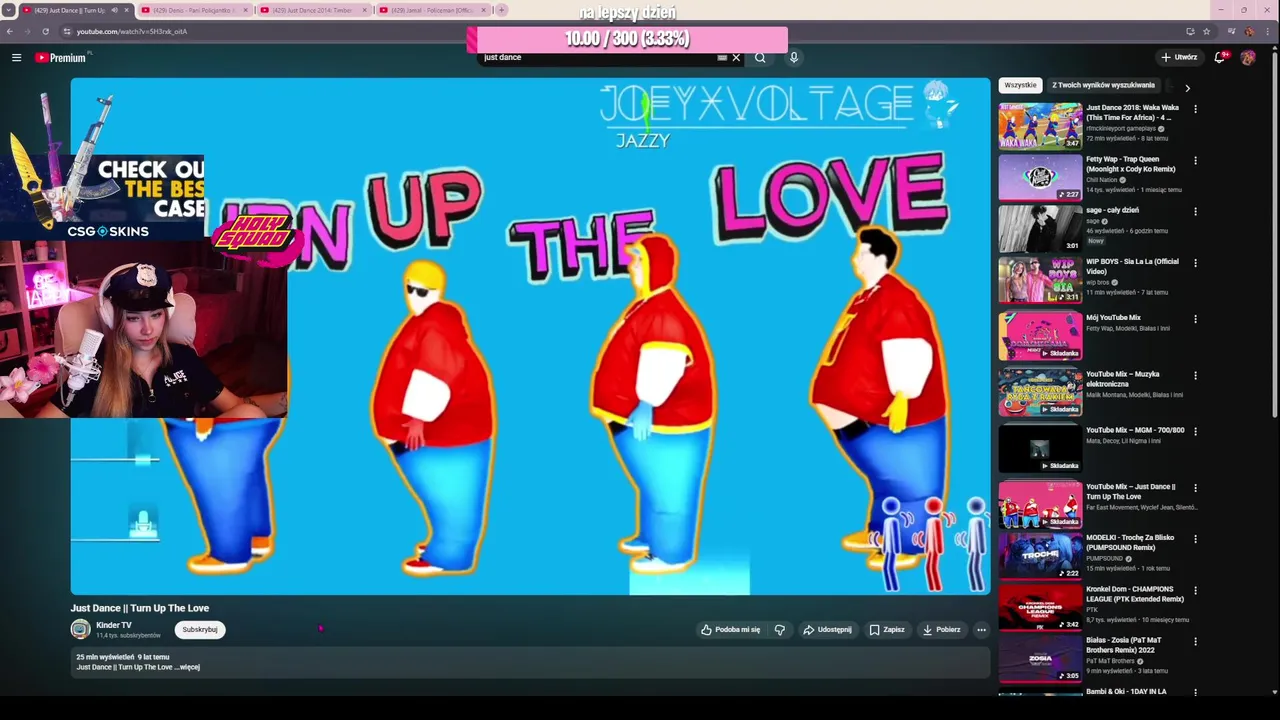
Task: Run search with the magnifier button
Action: (x=760, y=58)
